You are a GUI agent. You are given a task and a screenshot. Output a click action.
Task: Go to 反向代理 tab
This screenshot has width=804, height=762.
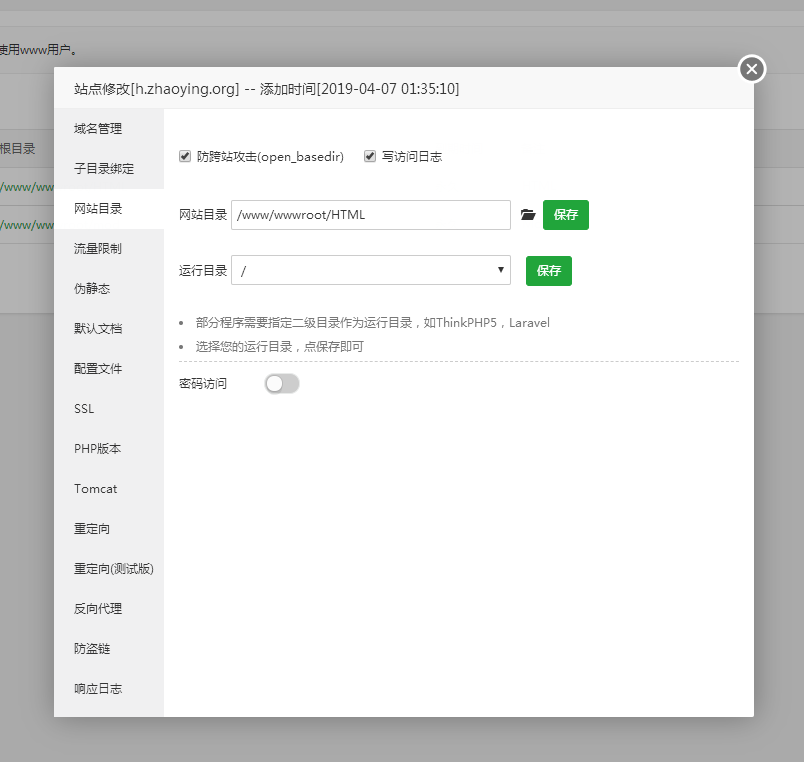click(x=109, y=609)
